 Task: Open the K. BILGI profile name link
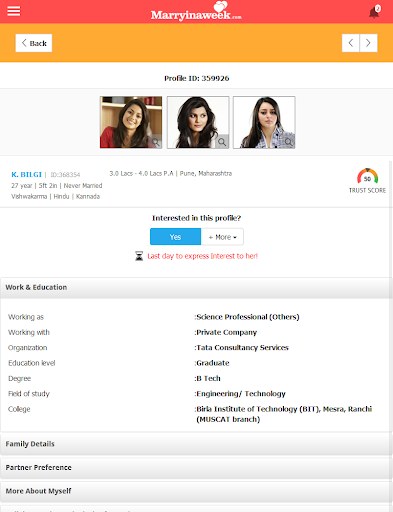(26, 174)
